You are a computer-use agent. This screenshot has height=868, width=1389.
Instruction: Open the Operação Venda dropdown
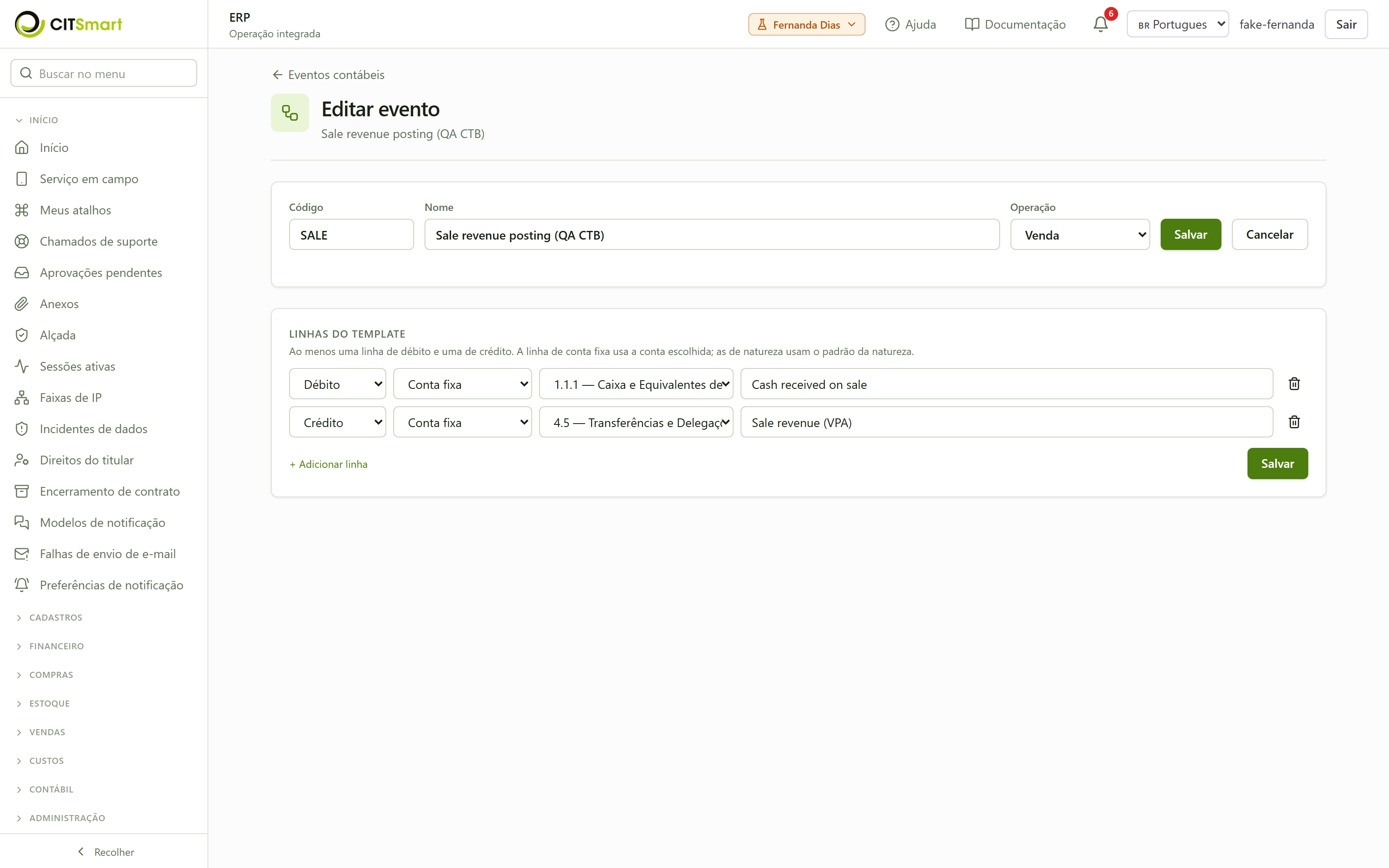(x=1080, y=234)
